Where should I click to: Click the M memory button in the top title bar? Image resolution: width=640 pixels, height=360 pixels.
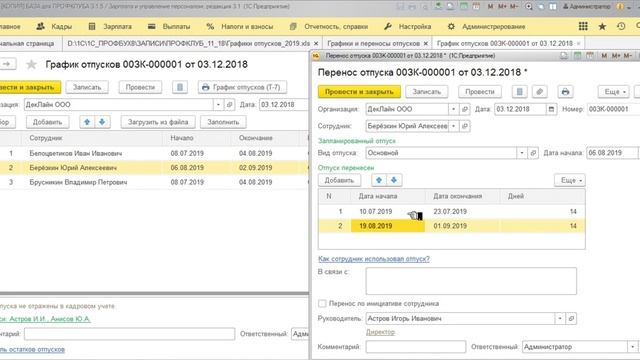click(491, 7)
